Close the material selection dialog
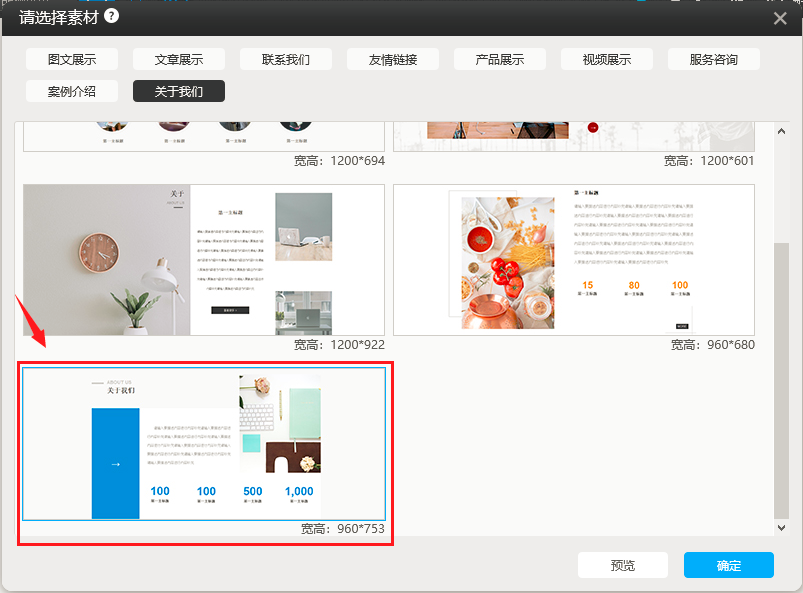The width and height of the screenshot is (803, 593). (780, 18)
